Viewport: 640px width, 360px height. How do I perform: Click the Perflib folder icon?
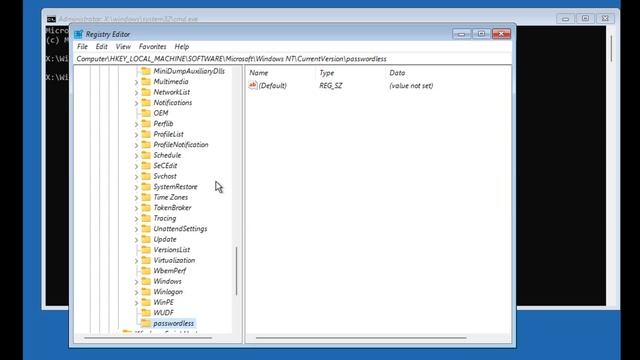click(146, 124)
